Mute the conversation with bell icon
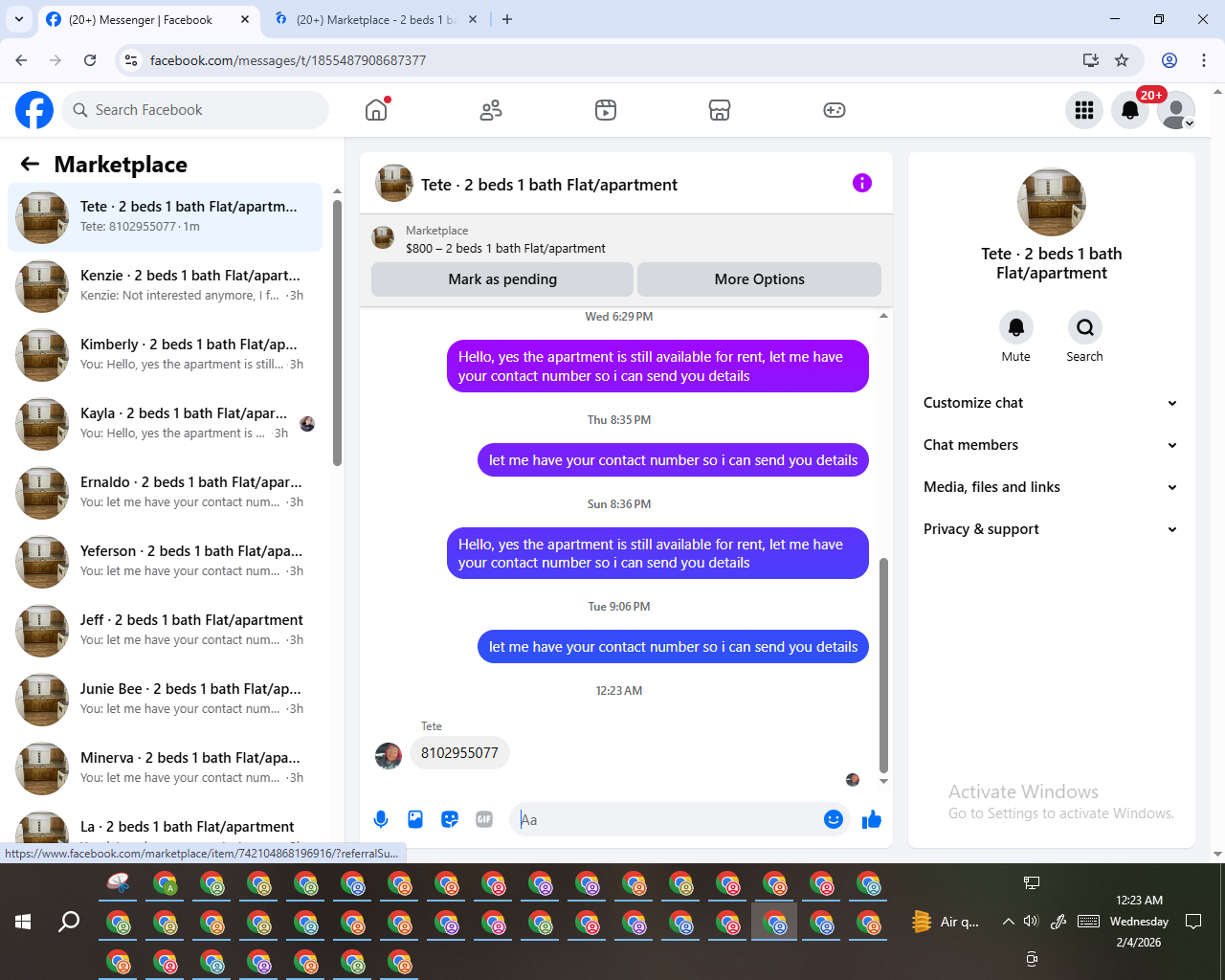The height and width of the screenshot is (980, 1225). 1016,327
